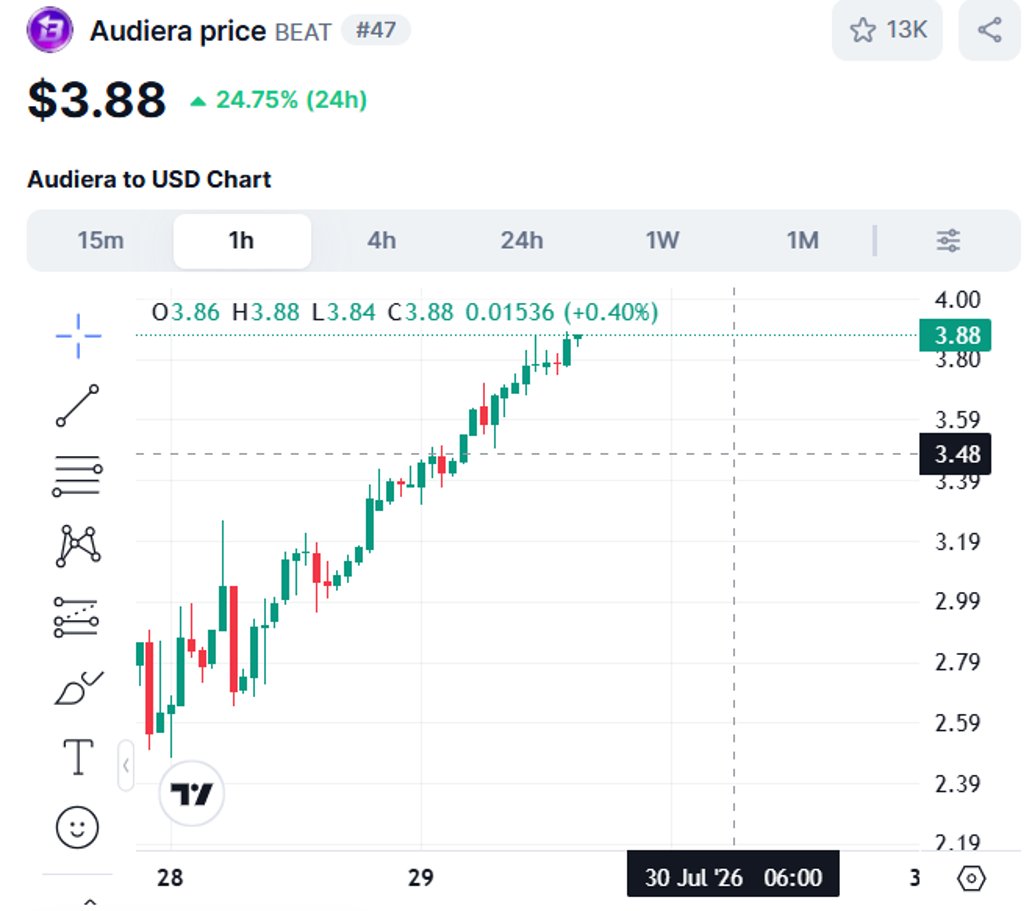The height and width of the screenshot is (911, 1032).
Task: Switch to the 4h interval tab
Action: click(x=382, y=240)
